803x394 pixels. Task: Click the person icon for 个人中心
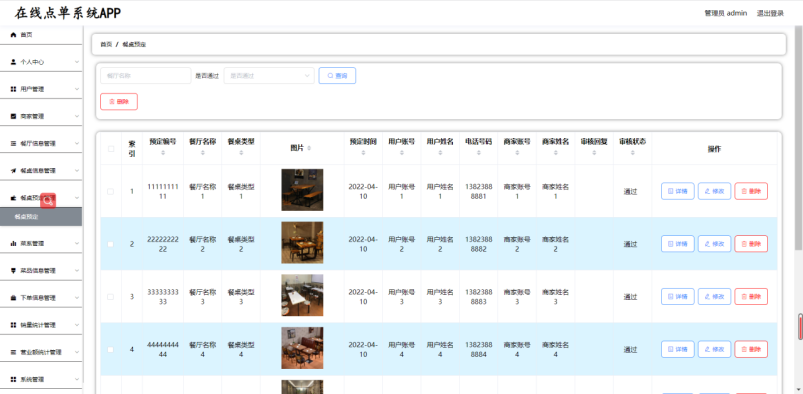(13, 62)
